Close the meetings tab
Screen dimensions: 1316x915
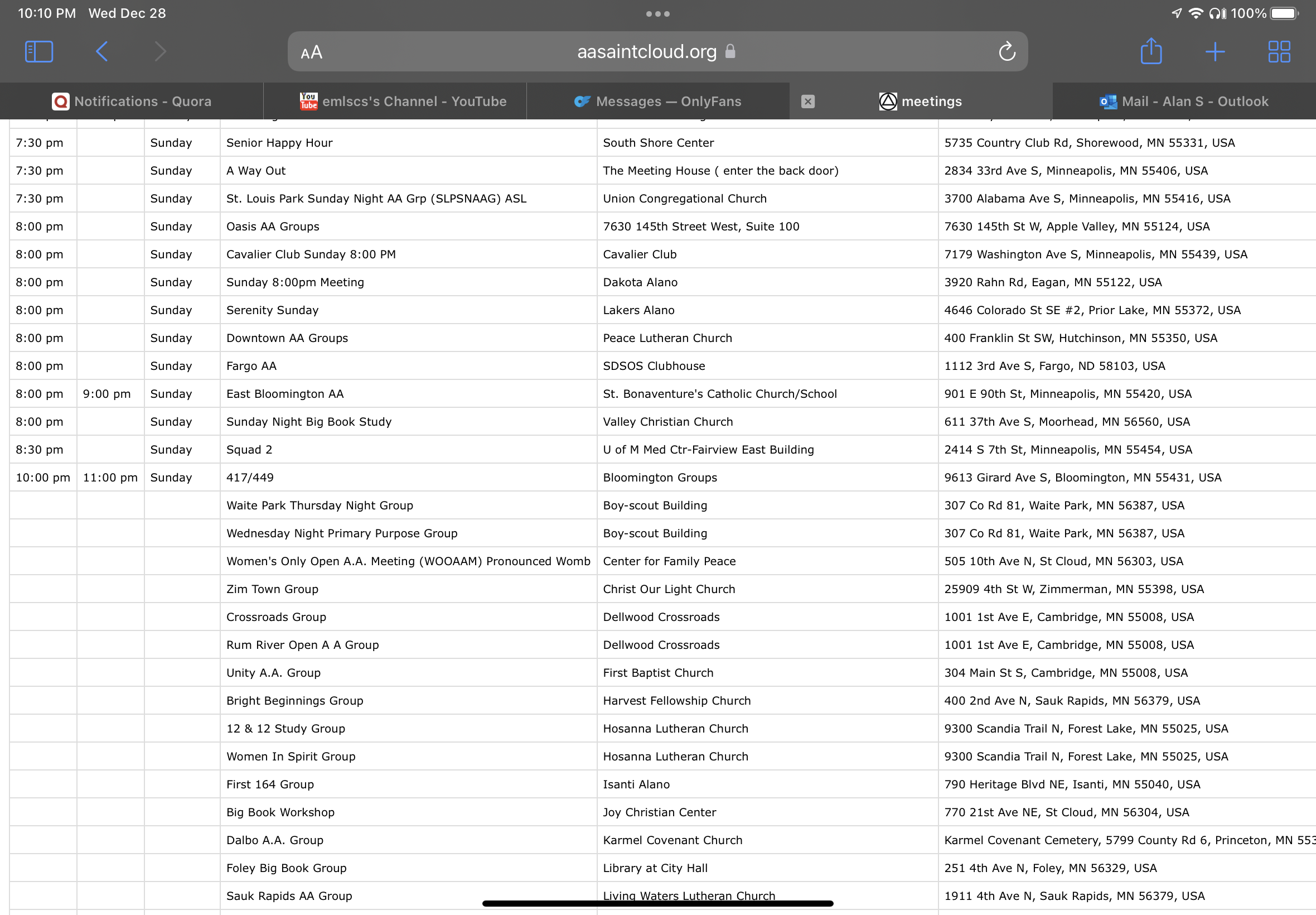pos(808,102)
